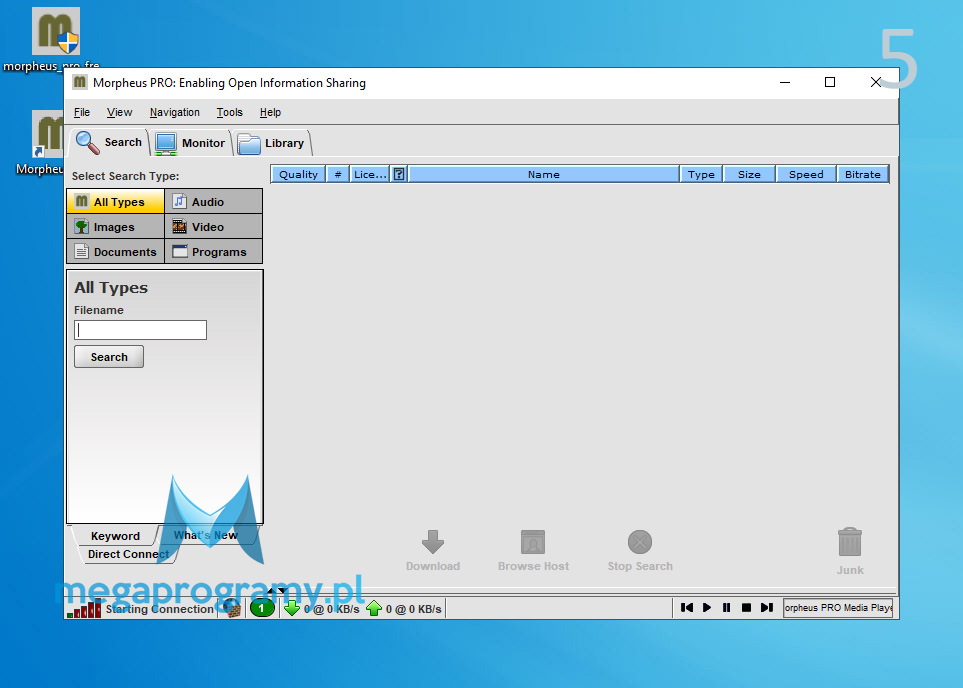Image resolution: width=963 pixels, height=688 pixels.
Task: Skip to previous track in media player
Action: click(x=687, y=608)
